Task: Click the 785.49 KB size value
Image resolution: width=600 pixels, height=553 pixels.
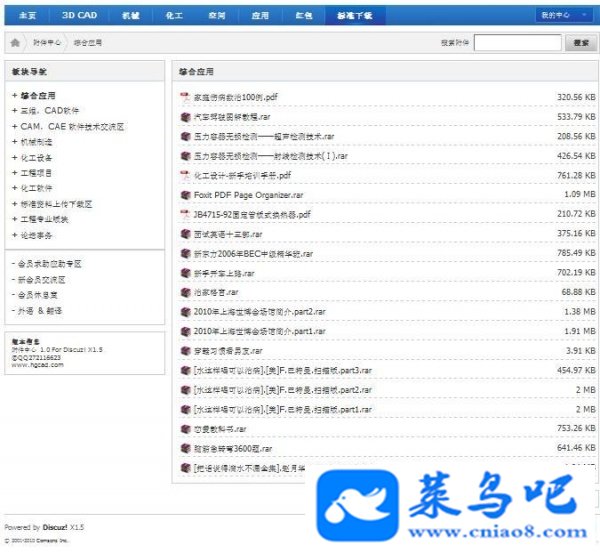Action: point(576,253)
